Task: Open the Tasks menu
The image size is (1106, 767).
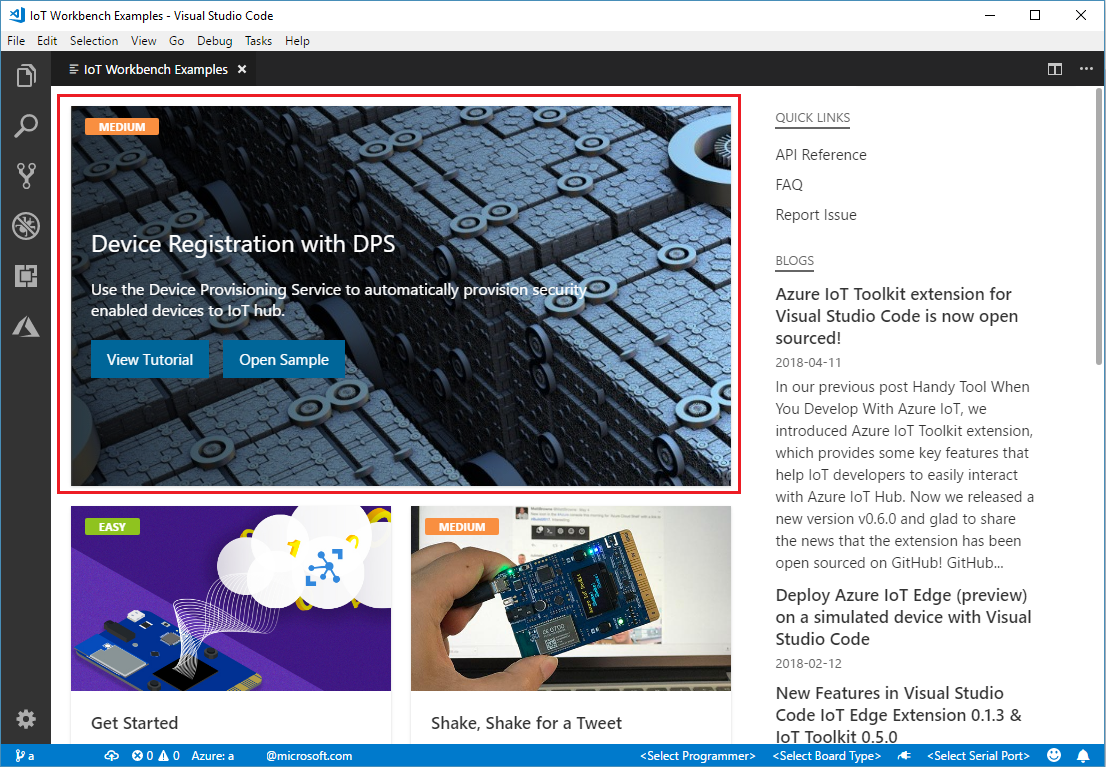Action: tap(258, 41)
